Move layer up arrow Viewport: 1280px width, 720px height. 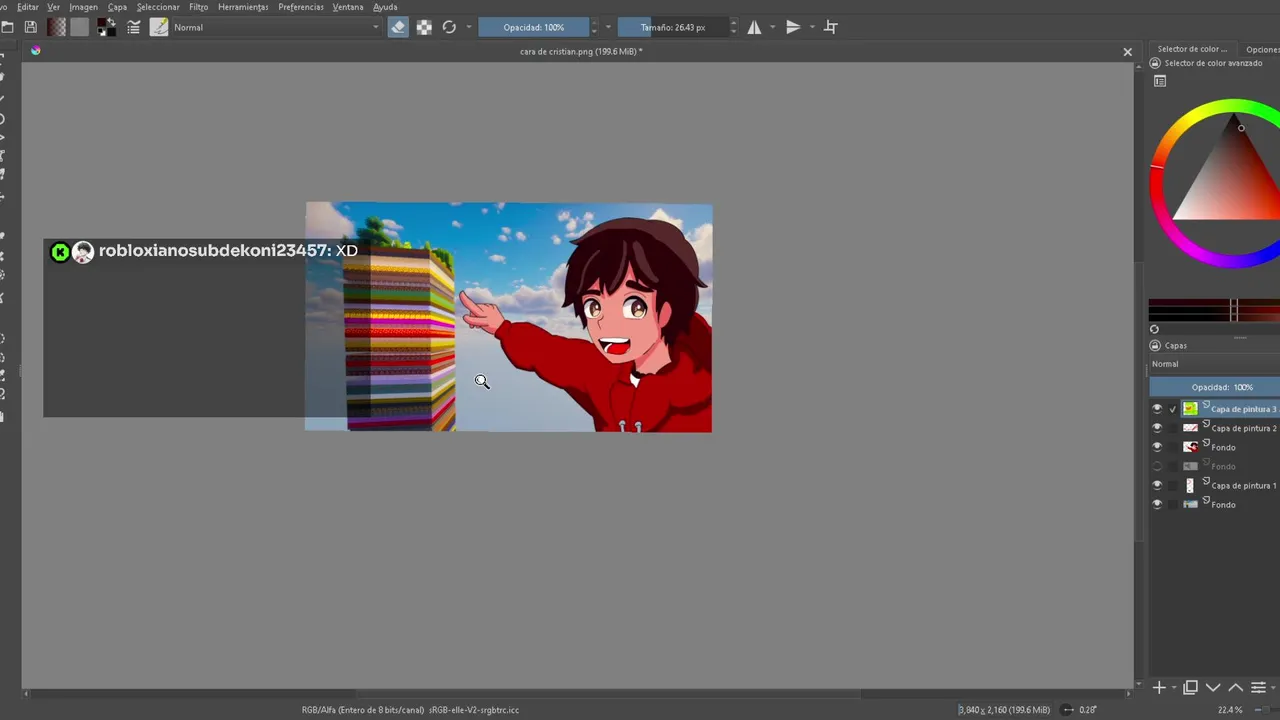coord(1235,687)
